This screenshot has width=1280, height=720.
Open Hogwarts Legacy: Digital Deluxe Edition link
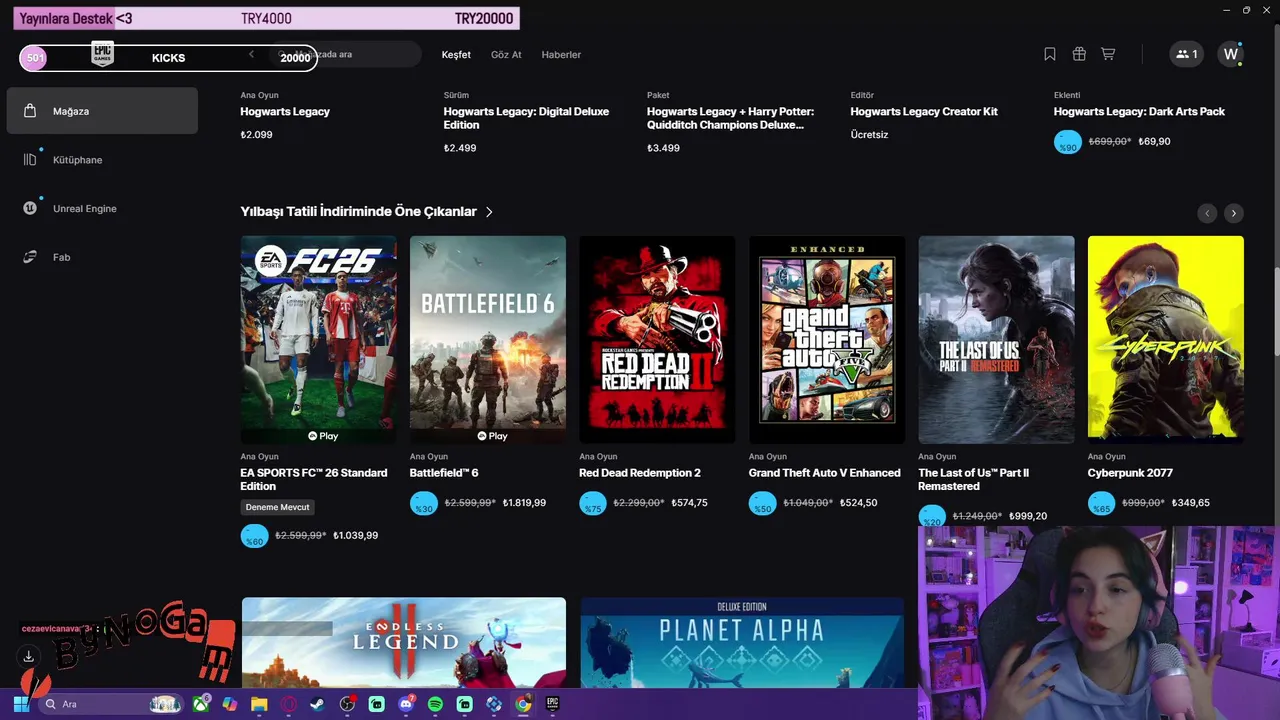point(526,118)
